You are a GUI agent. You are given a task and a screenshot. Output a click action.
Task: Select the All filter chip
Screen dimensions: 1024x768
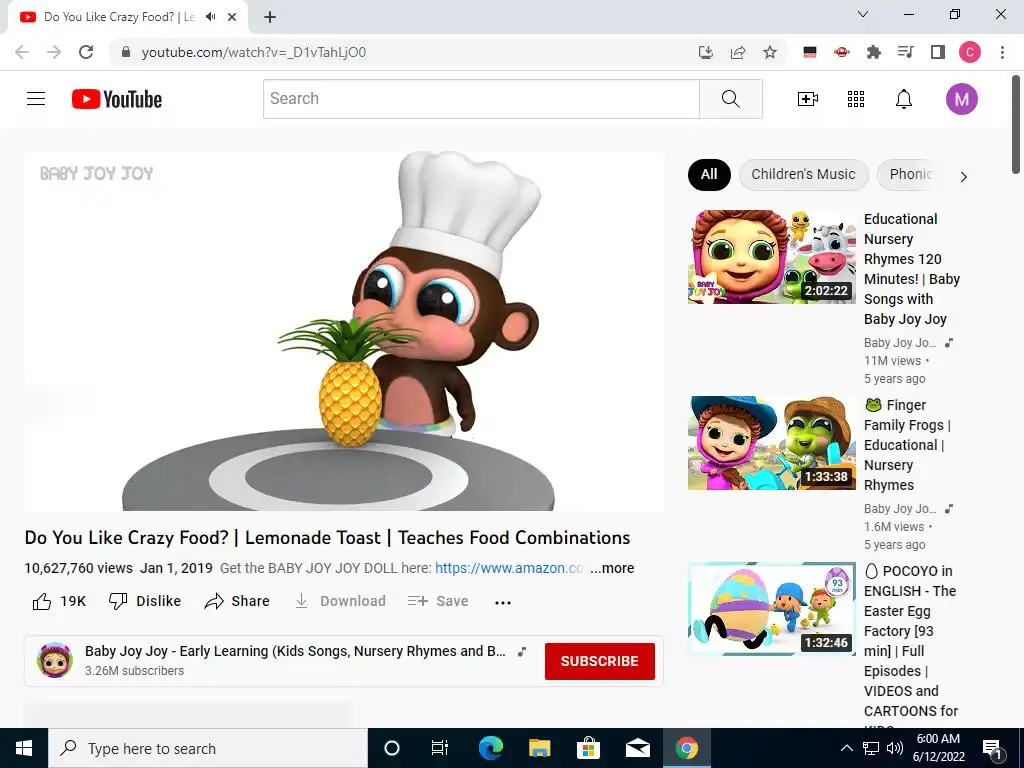(709, 174)
